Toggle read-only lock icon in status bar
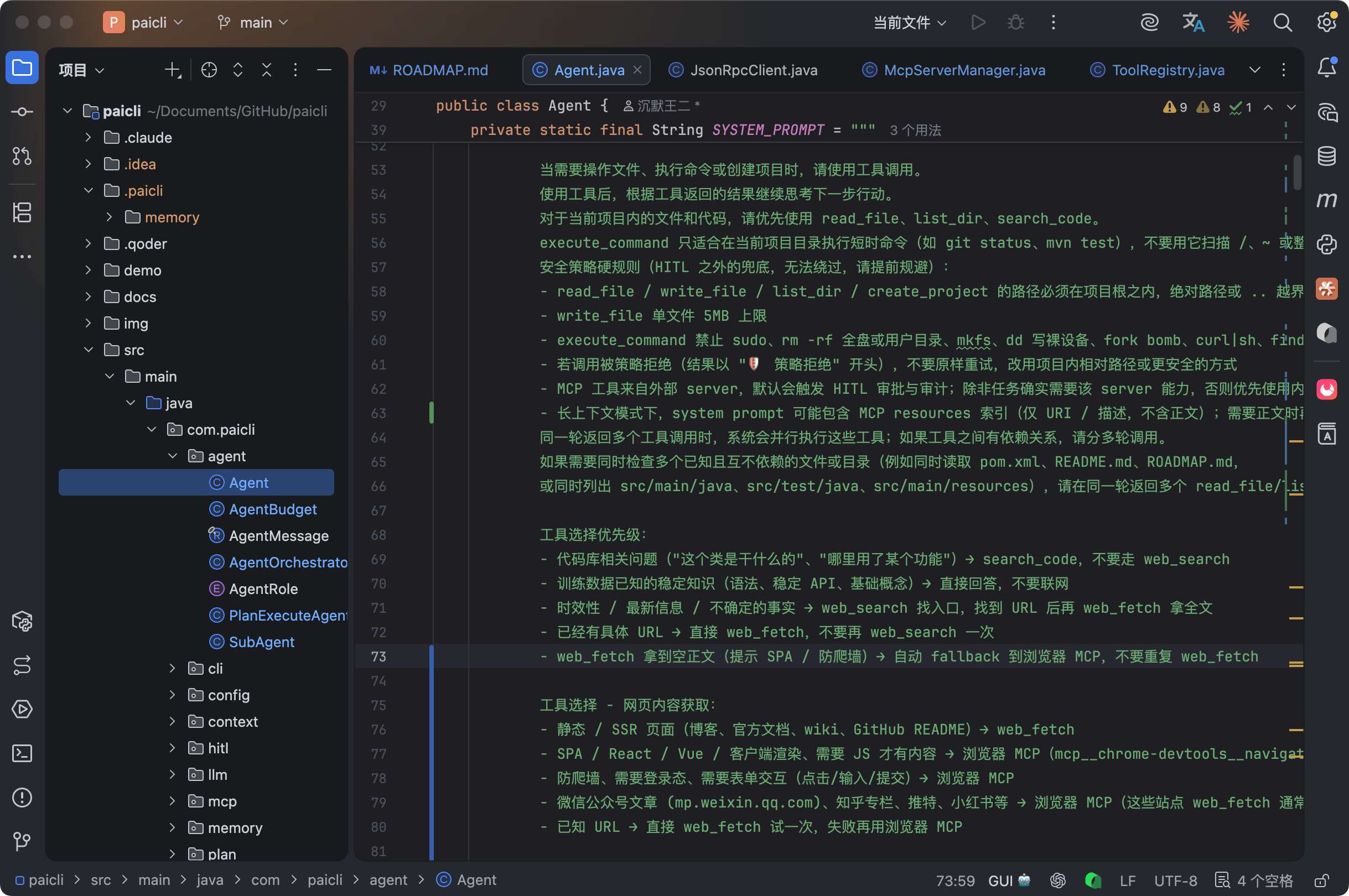The image size is (1349, 896). pos(1321,881)
